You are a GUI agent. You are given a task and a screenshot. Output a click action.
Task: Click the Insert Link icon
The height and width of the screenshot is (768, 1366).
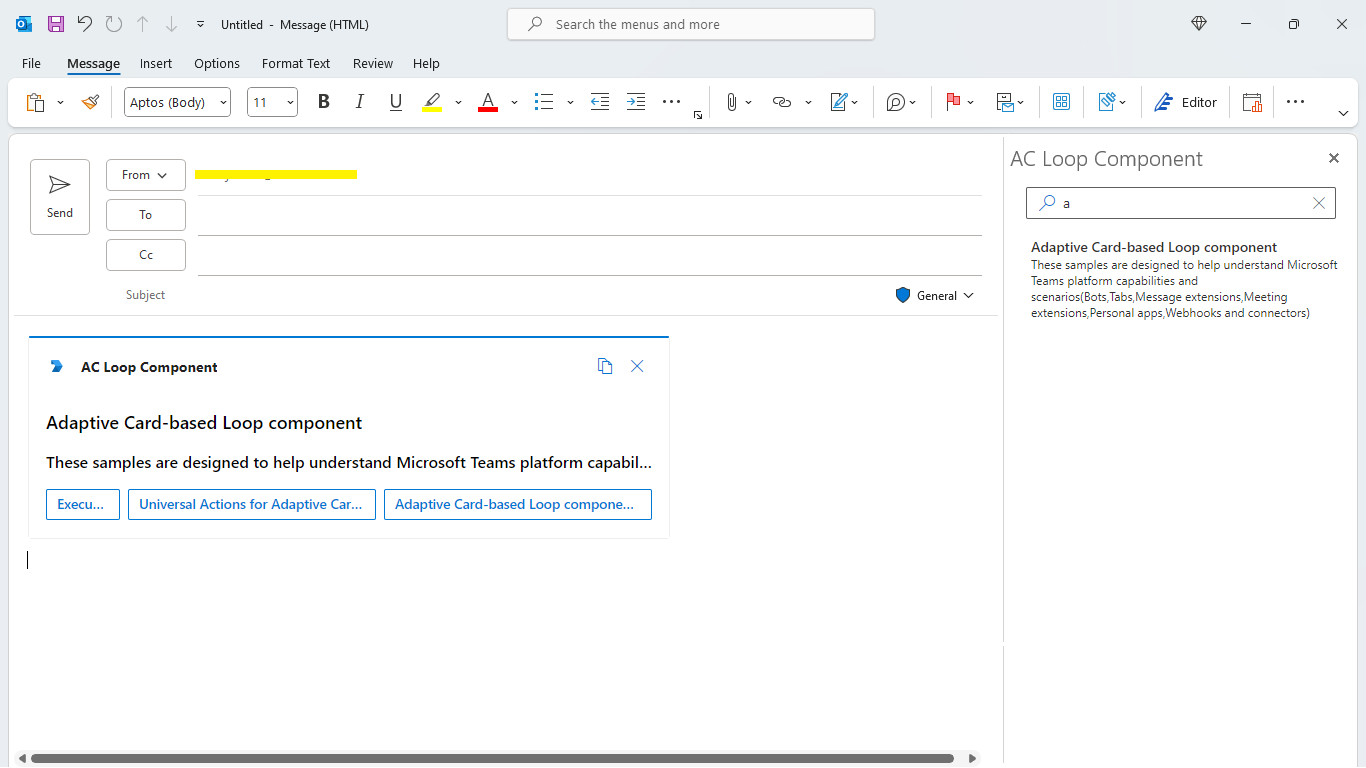point(782,102)
